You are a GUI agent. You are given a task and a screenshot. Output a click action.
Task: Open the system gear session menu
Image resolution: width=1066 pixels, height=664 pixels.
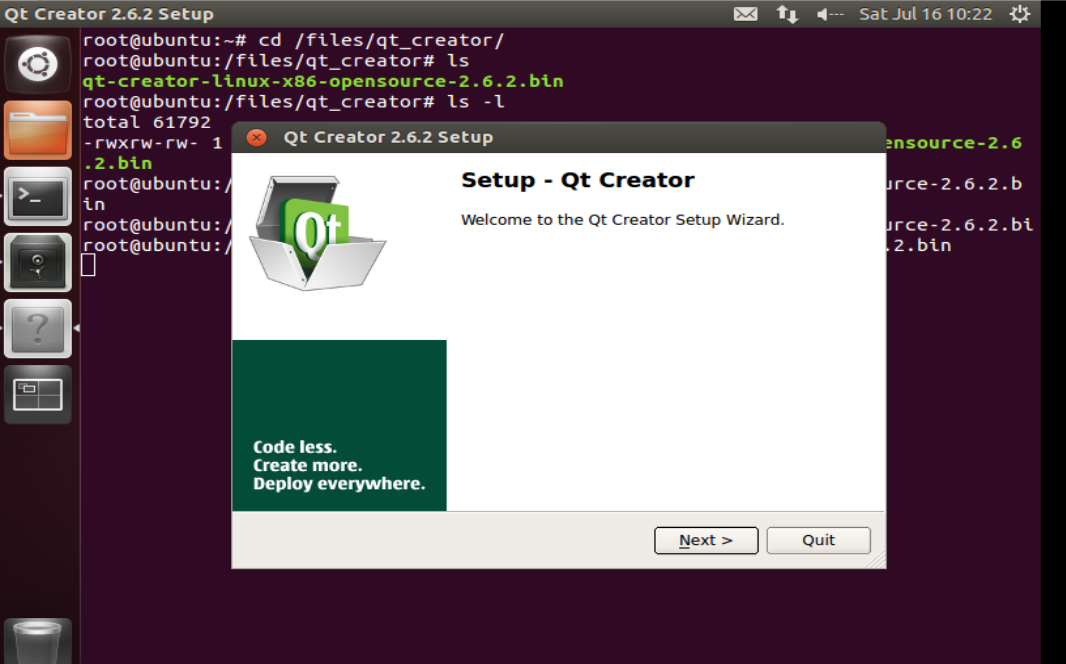(1020, 14)
